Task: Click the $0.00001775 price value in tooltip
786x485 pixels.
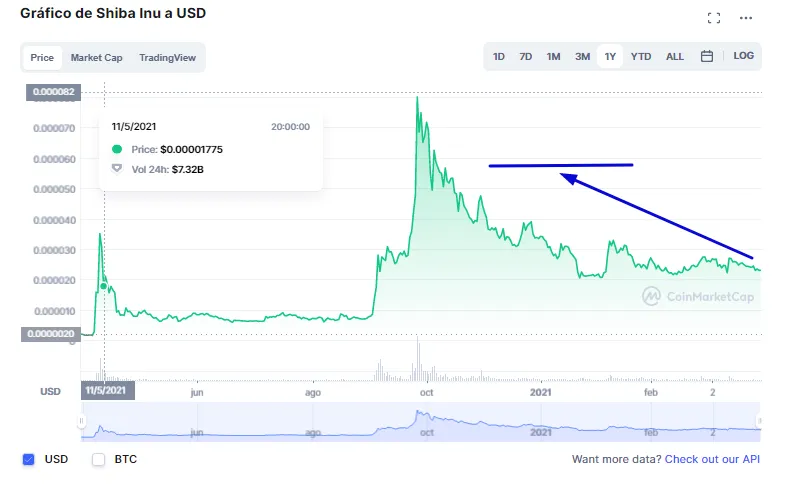Action: point(191,149)
